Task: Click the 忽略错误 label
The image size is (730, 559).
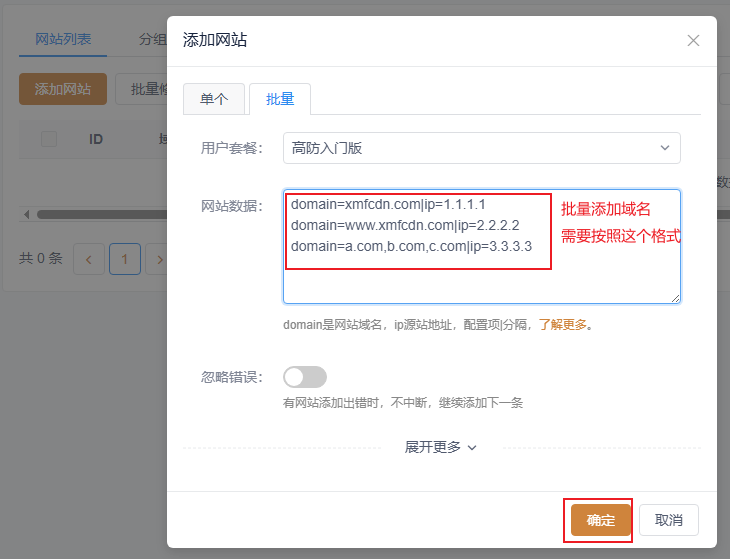Action: [x=231, y=377]
